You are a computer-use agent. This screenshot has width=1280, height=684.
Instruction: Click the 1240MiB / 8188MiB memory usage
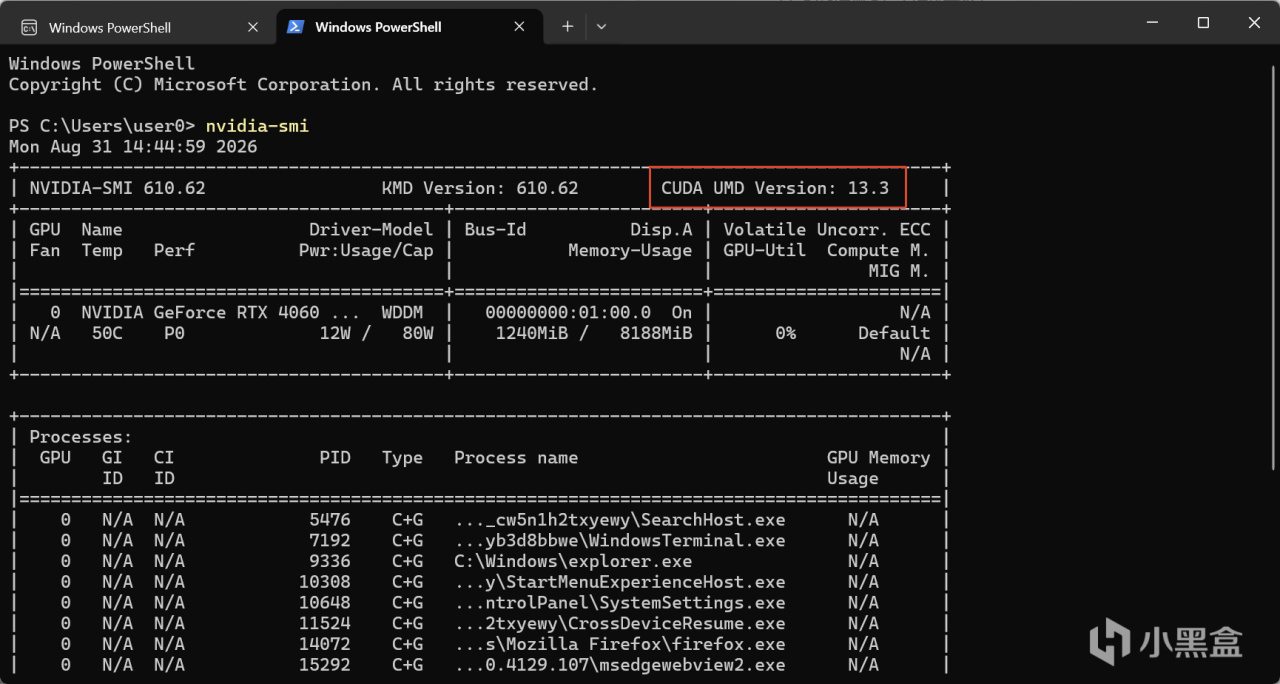point(594,333)
